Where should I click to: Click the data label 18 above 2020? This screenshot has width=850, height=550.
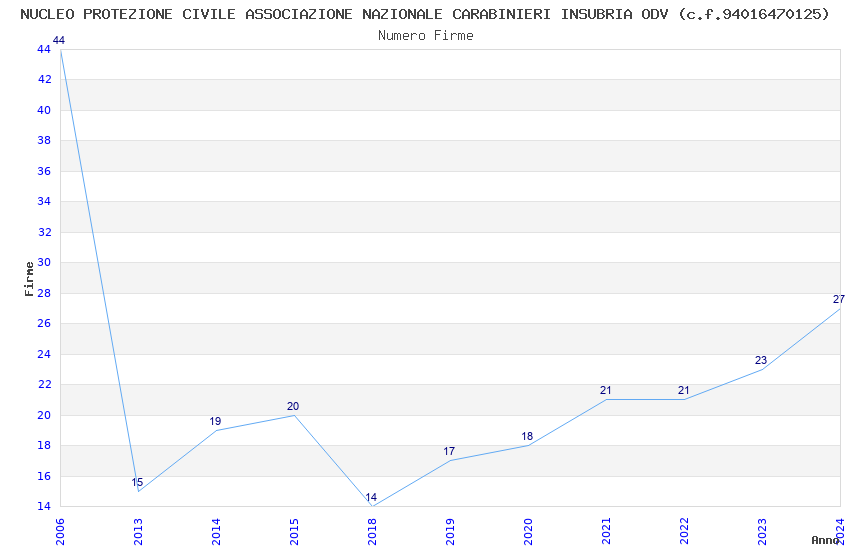click(527, 436)
